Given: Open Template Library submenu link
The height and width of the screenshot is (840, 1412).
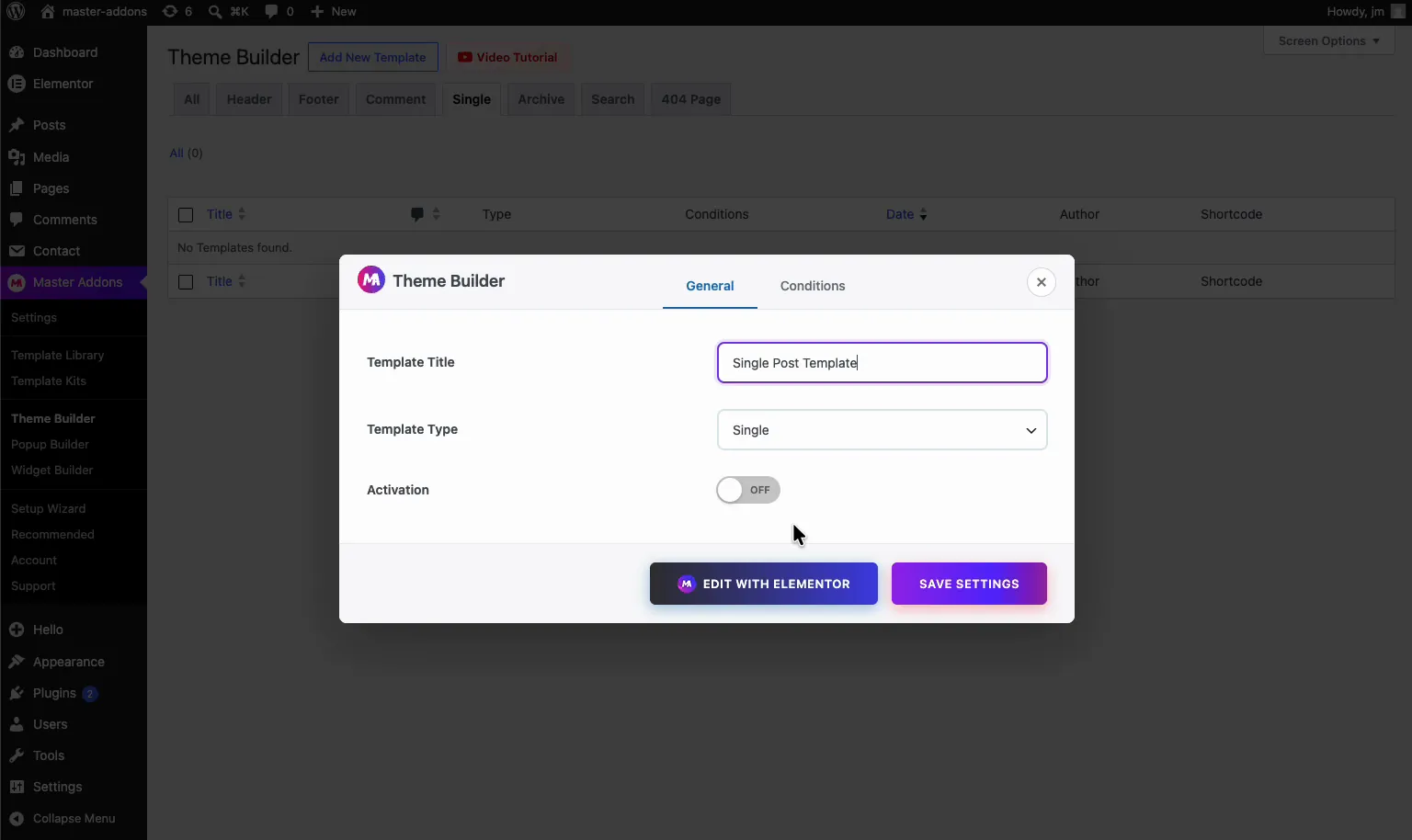Looking at the screenshot, I should [57, 355].
